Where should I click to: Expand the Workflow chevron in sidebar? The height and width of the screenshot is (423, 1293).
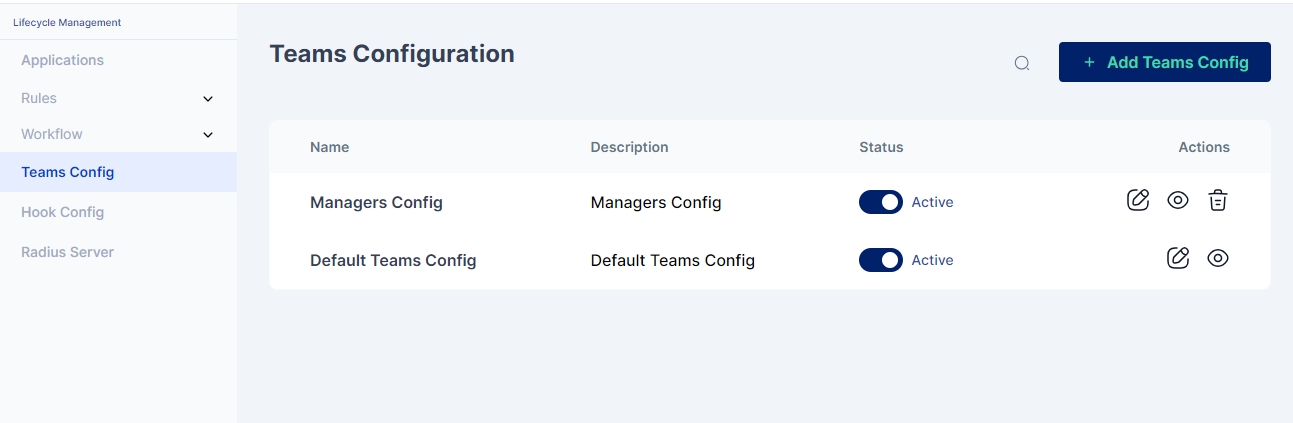[208, 135]
